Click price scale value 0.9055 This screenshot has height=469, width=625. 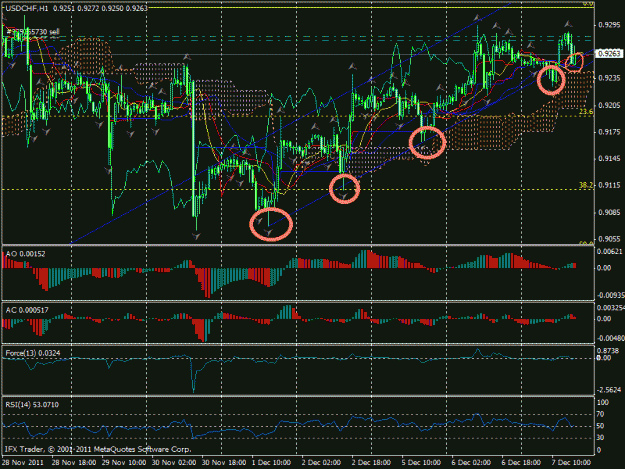pyautogui.click(x=609, y=239)
